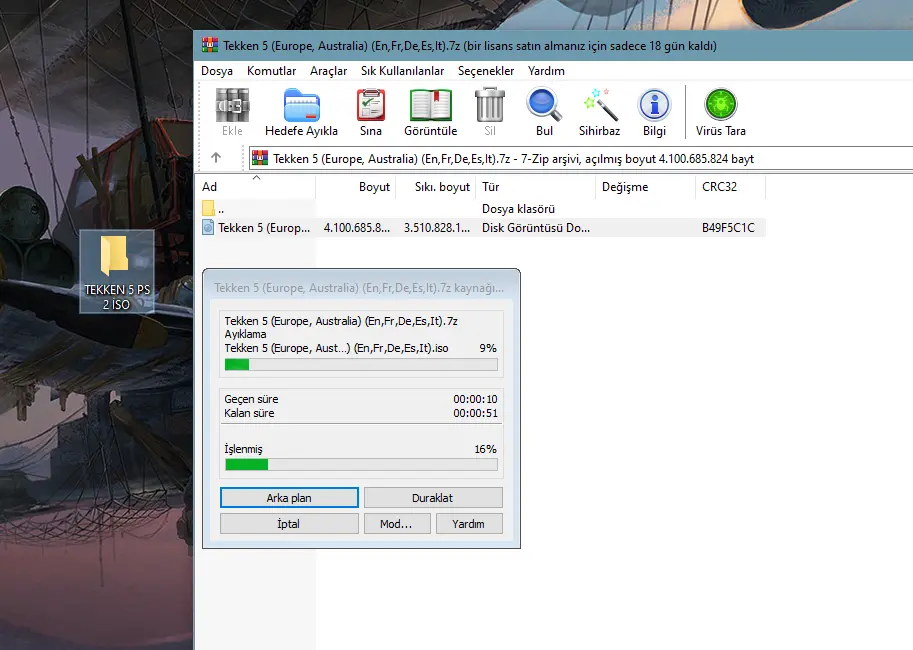Click the Mod... button
913x650 pixels.
click(x=397, y=524)
